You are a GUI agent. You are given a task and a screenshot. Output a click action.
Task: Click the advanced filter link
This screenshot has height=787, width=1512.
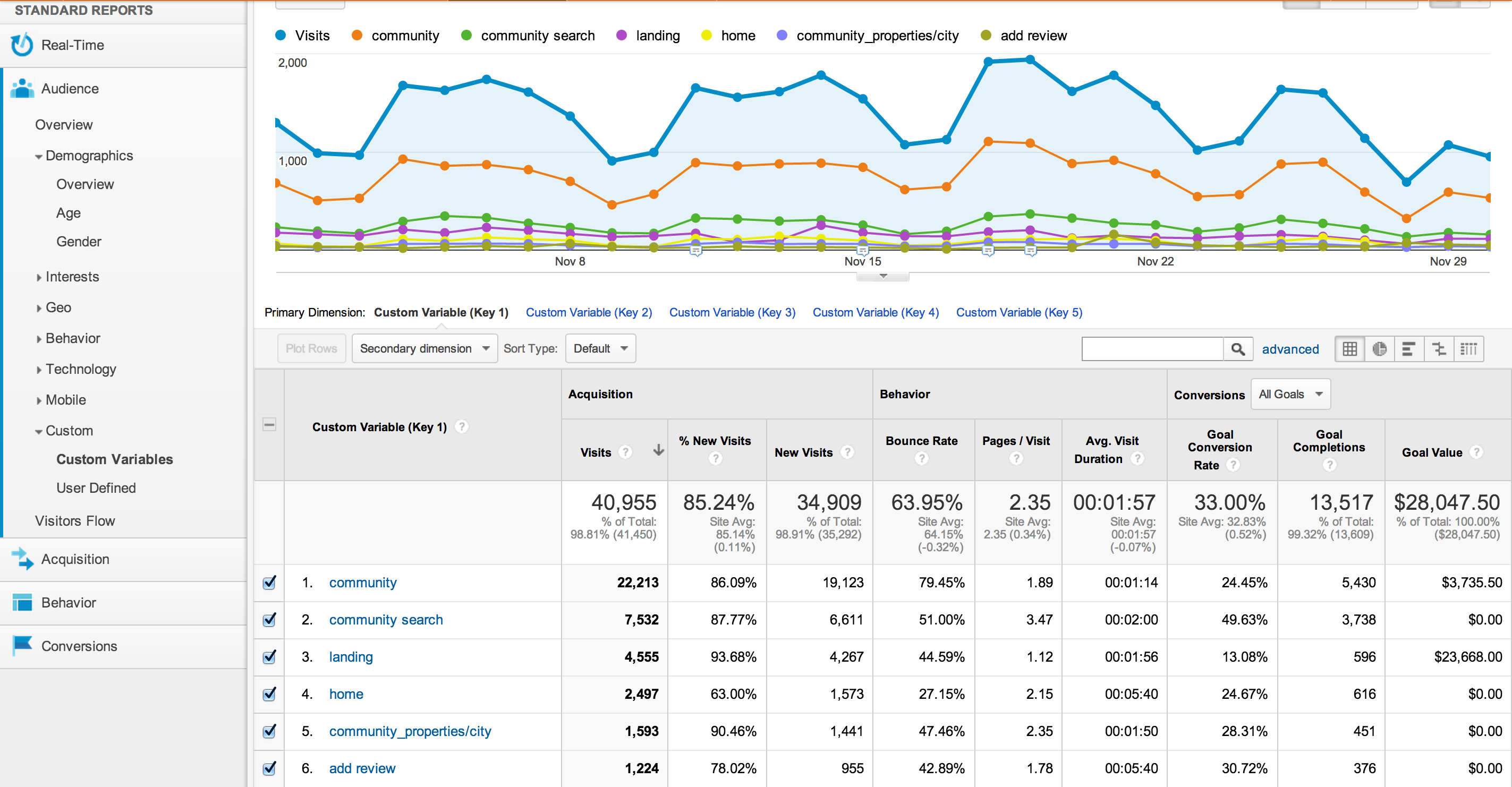coord(1290,349)
